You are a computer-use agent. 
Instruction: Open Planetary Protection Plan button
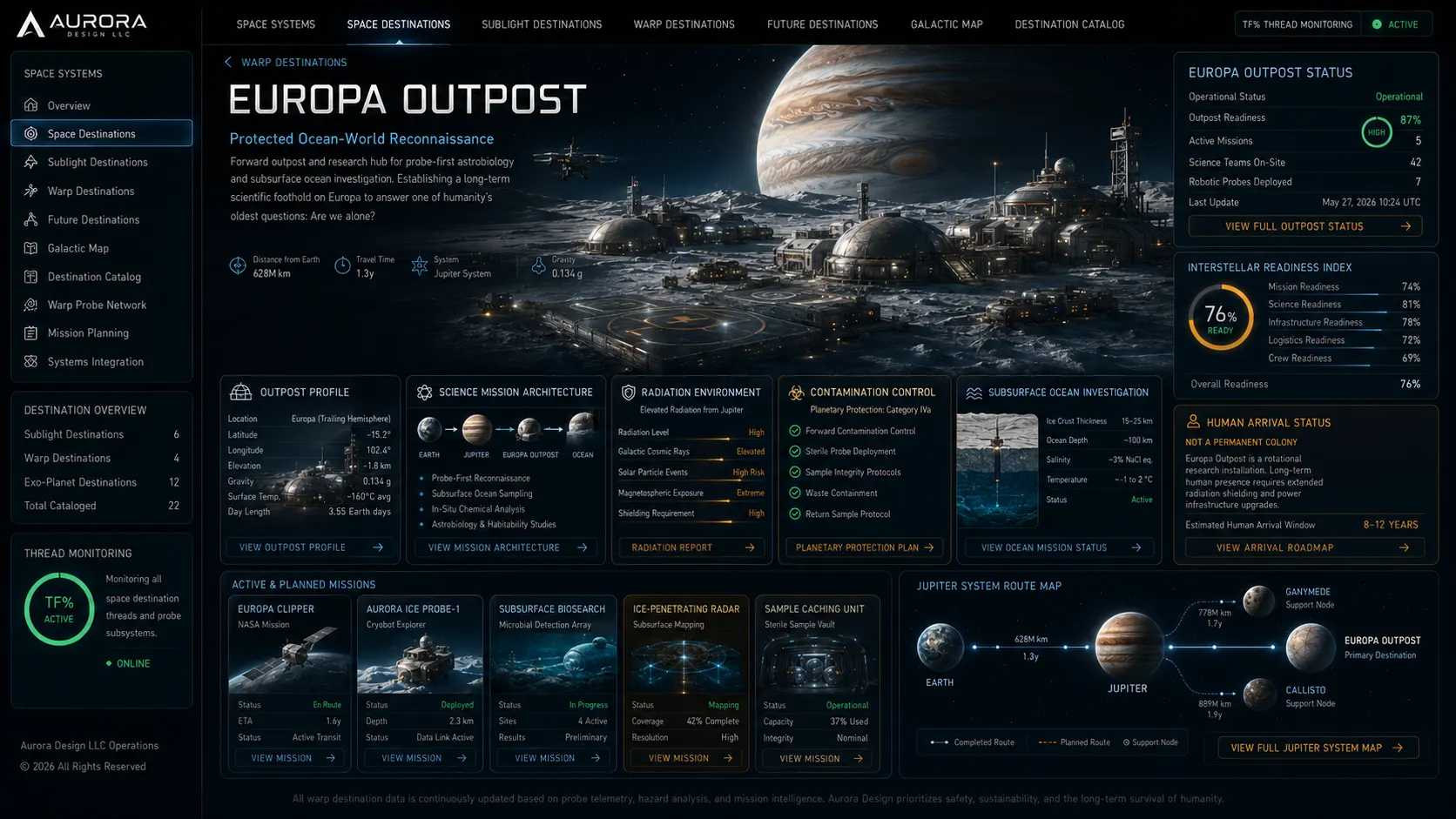tap(864, 547)
